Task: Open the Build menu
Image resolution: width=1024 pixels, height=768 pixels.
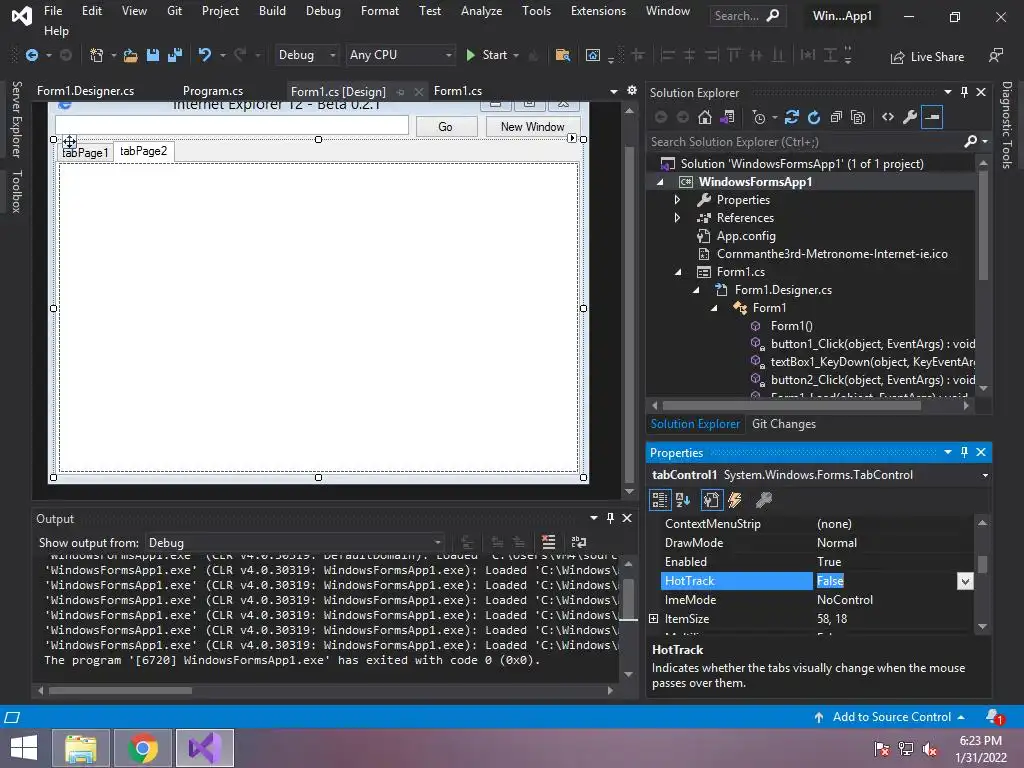Action: click(272, 11)
